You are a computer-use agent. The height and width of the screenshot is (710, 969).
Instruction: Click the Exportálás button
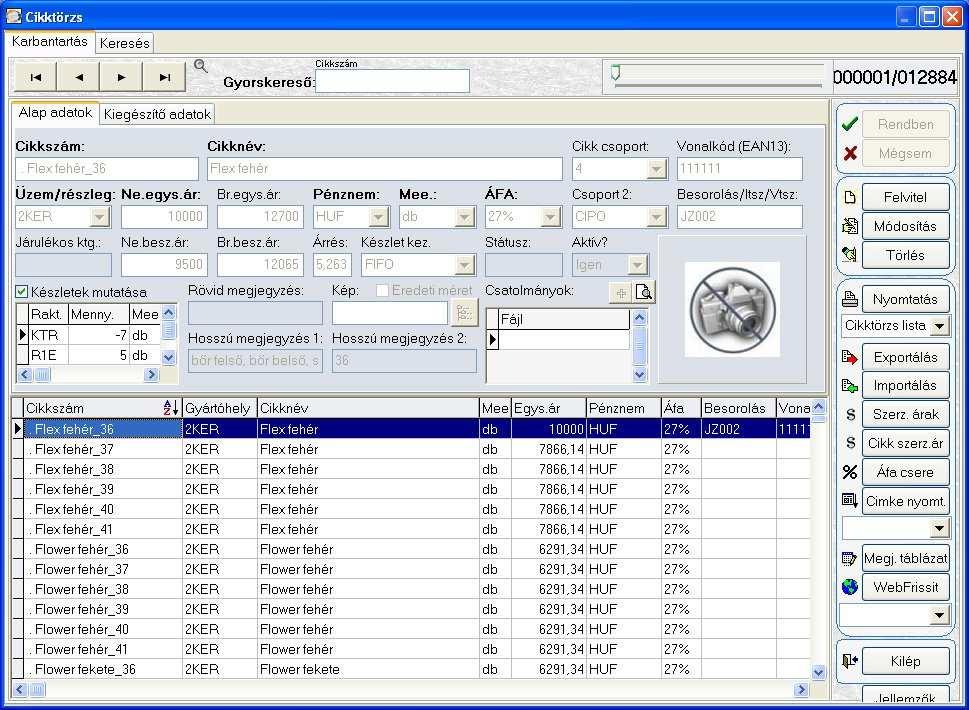click(x=905, y=357)
